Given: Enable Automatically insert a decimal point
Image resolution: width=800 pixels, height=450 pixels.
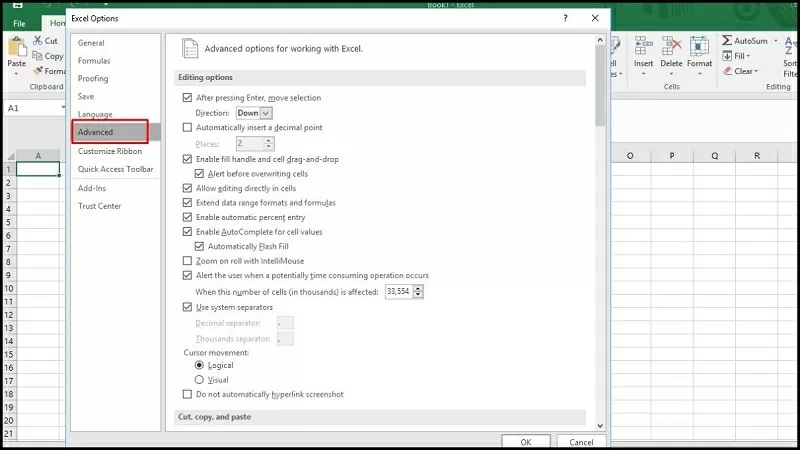Looking at the screenshot, I should pos(187,128).
